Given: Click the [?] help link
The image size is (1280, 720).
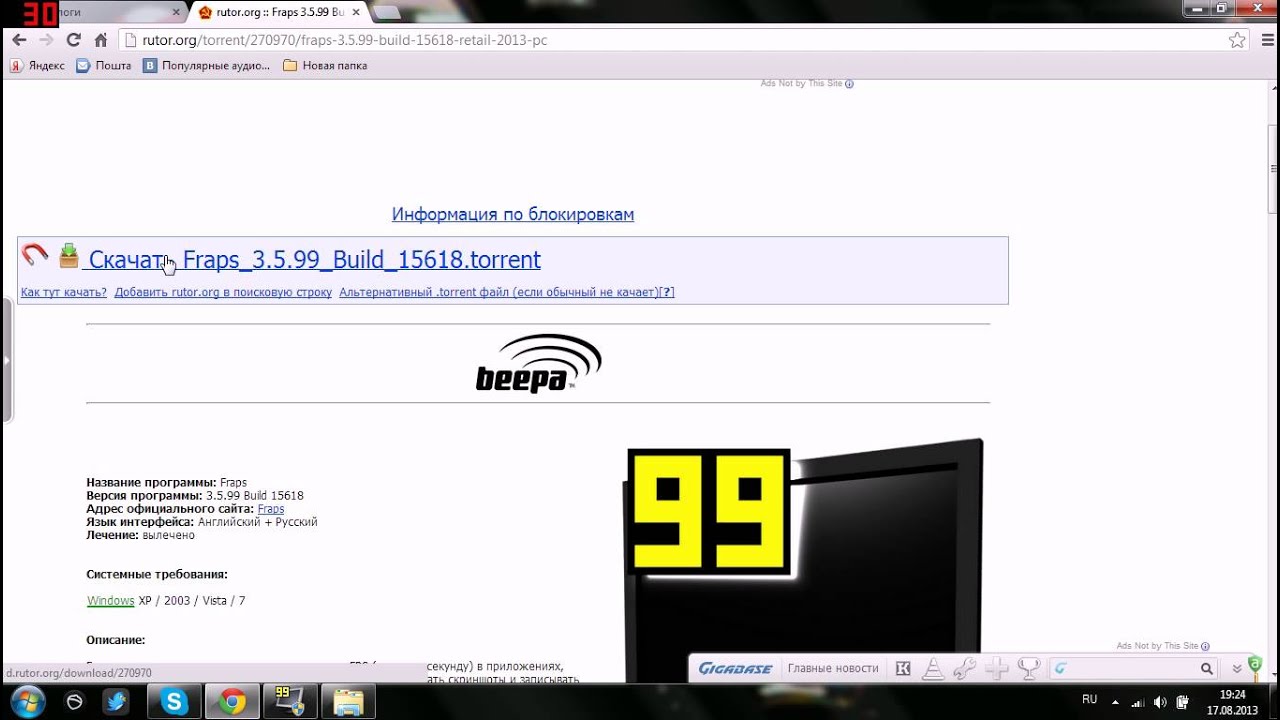Looking at the screenshot, I should [666, 292].
